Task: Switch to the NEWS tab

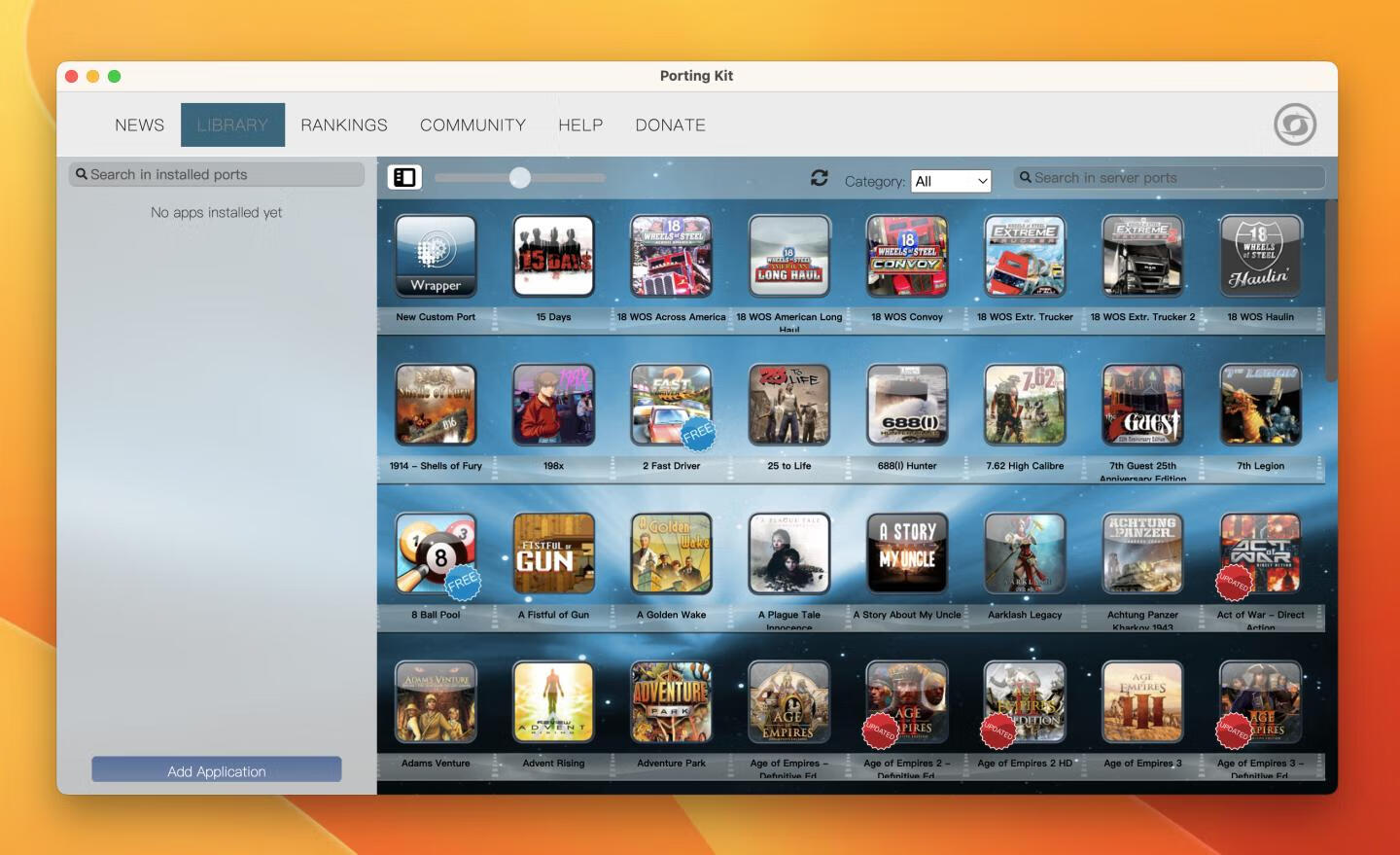Action: coord(139,125)
